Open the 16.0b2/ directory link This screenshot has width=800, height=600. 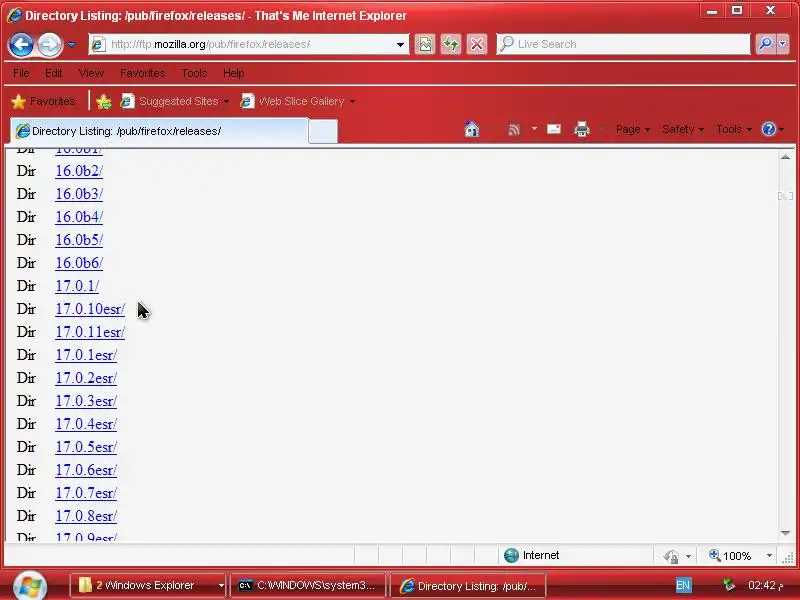(x=79, y=171)
